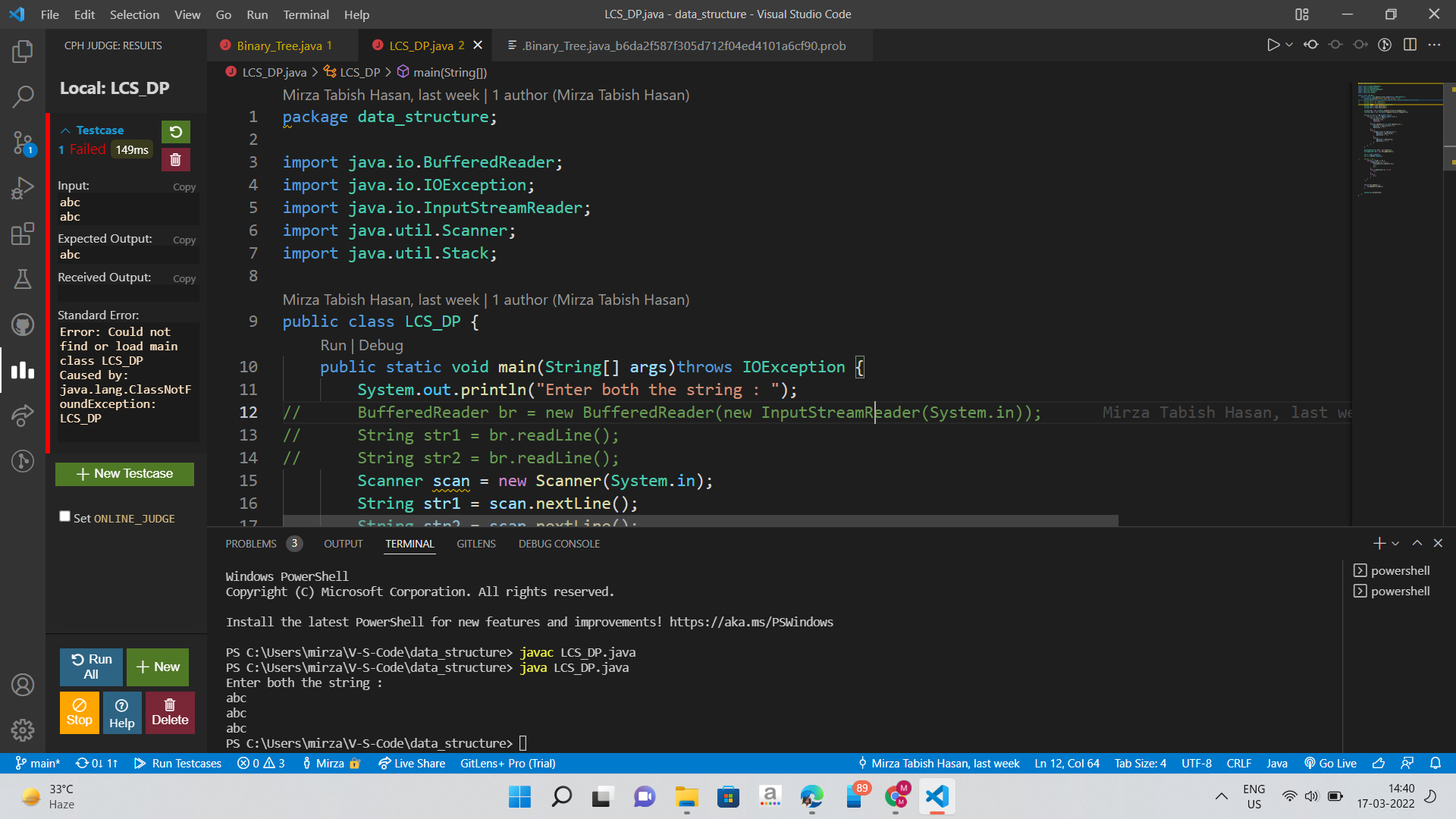Maximize the panel with the chevron toggle
This screenshot has height=819, width=1456.
1417,543
